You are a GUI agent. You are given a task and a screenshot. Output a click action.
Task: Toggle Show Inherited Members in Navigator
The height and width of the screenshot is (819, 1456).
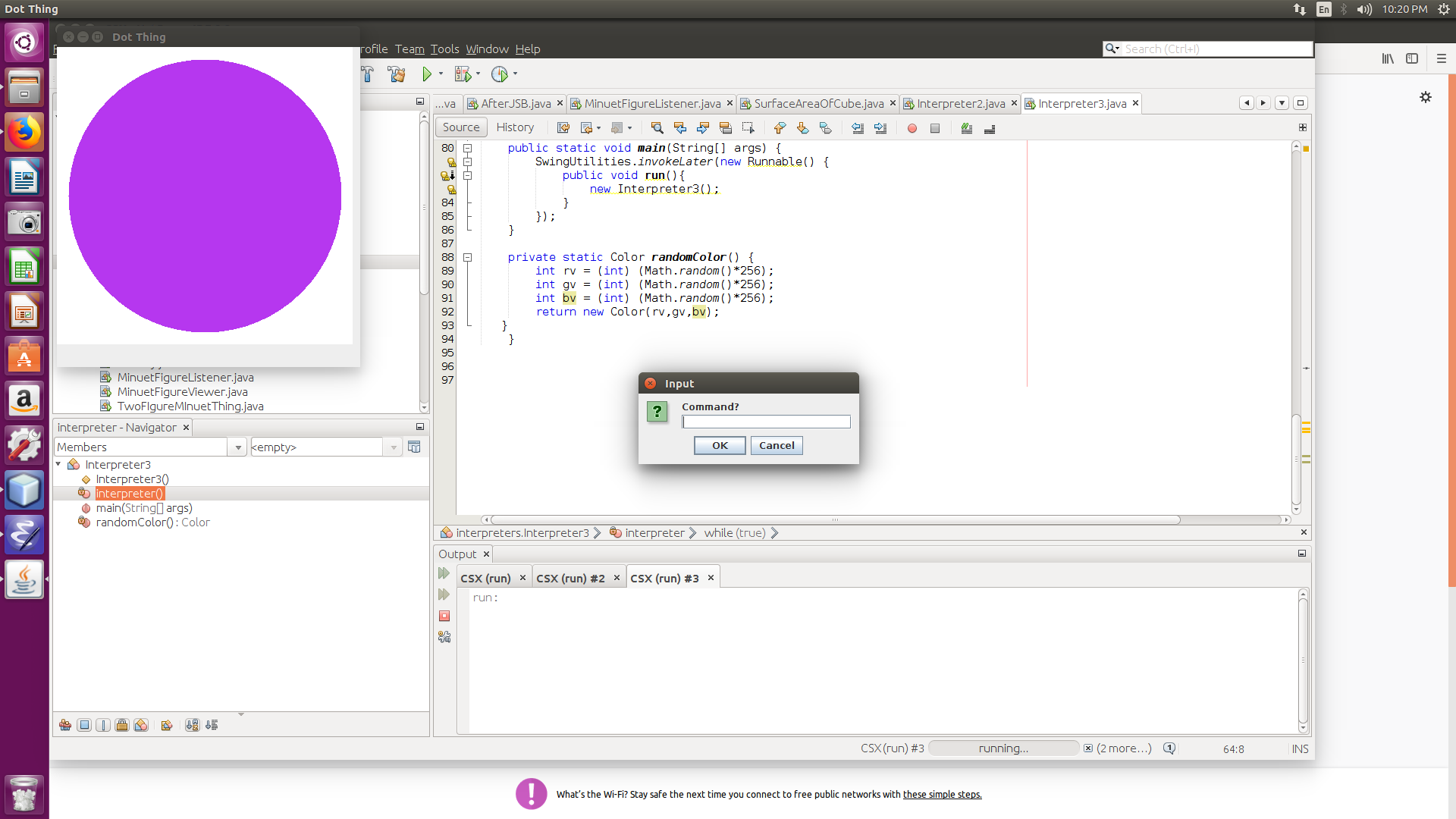(65, 726)
